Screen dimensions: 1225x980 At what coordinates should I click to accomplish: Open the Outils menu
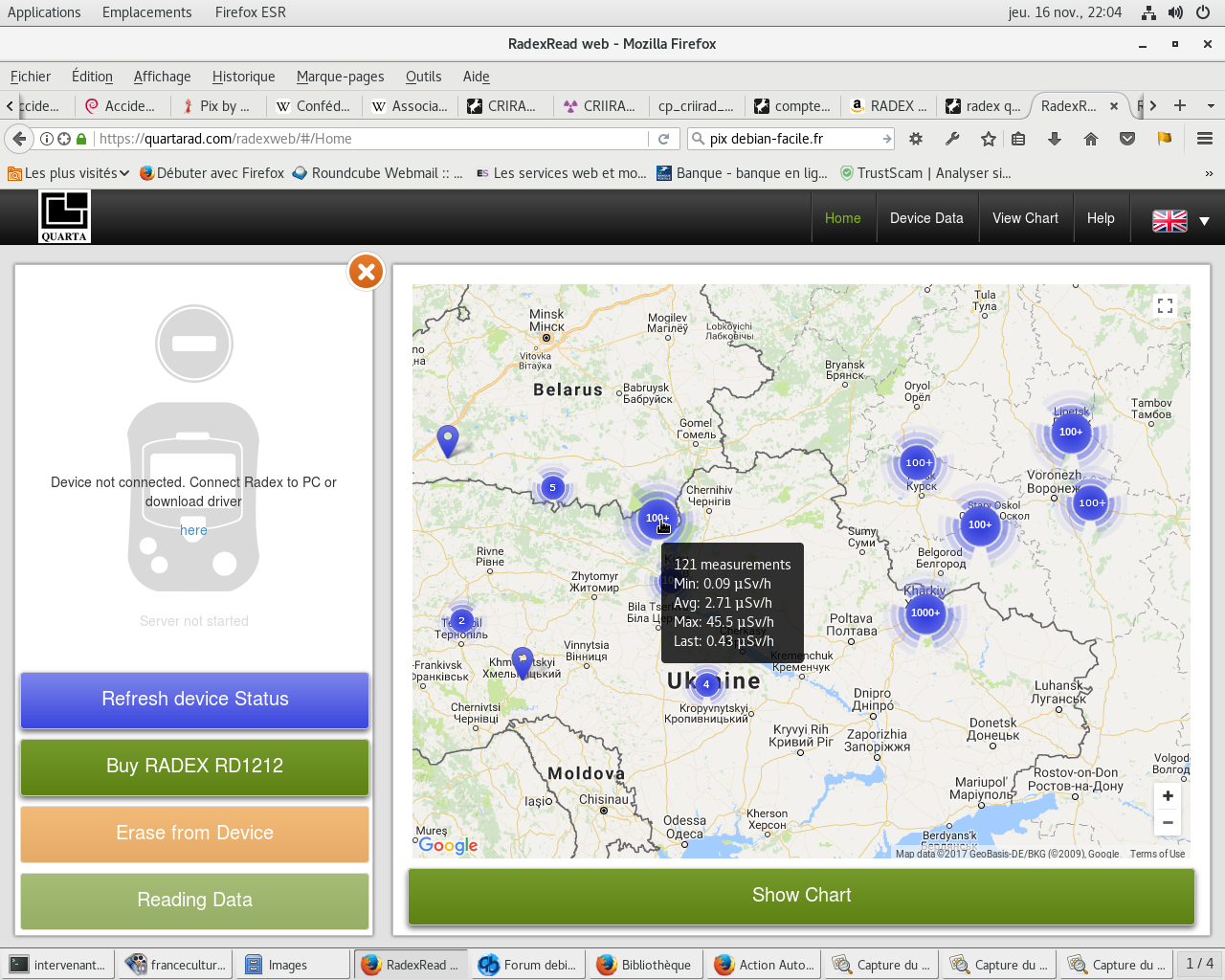[x=423, y=77]
